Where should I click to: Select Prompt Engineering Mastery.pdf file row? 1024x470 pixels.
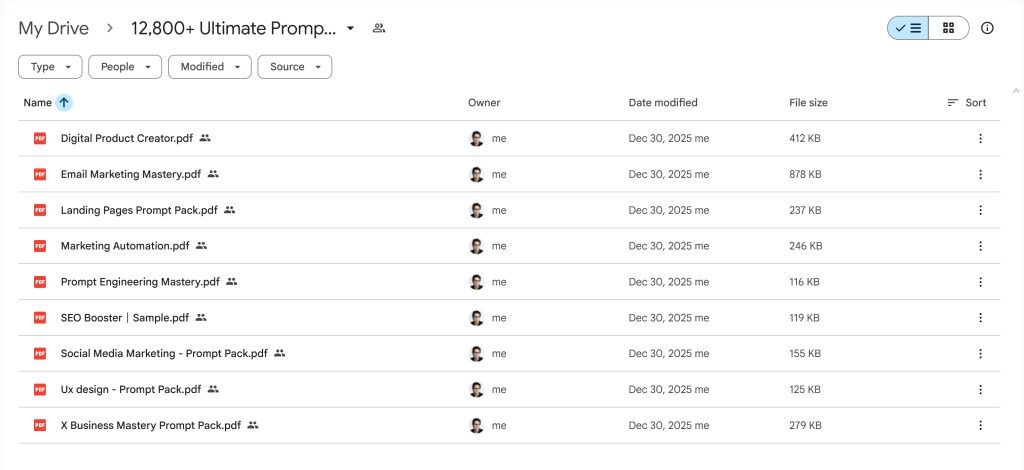pos(140,282)
